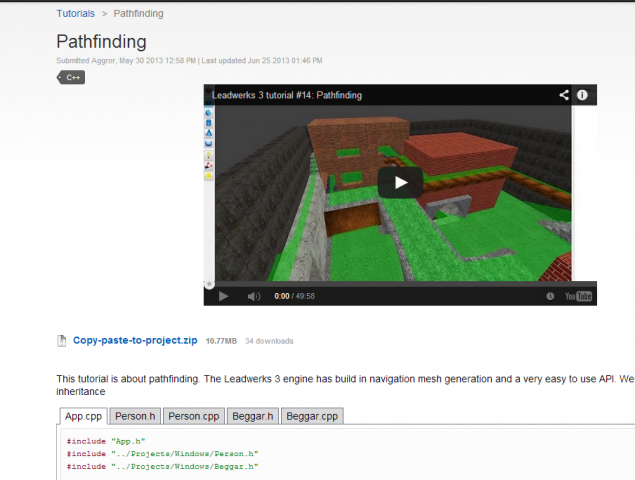Switch to the Person.cpp tab

click(x=194, y=416)
